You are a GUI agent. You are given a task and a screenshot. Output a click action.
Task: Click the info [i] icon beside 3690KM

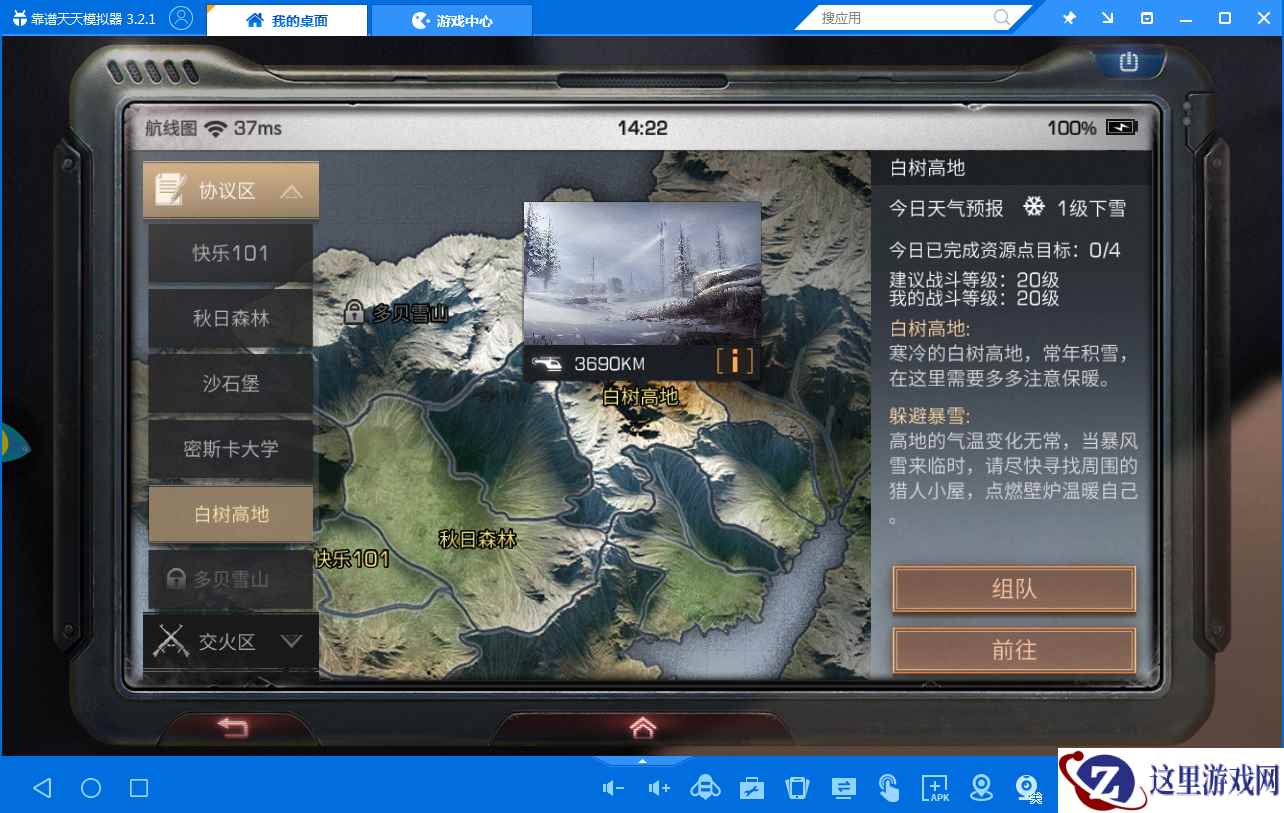pyautogui.click(x=735, y=362)
